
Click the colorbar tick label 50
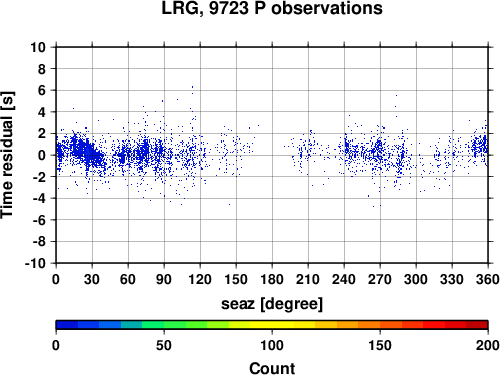[x=164, y=345]
